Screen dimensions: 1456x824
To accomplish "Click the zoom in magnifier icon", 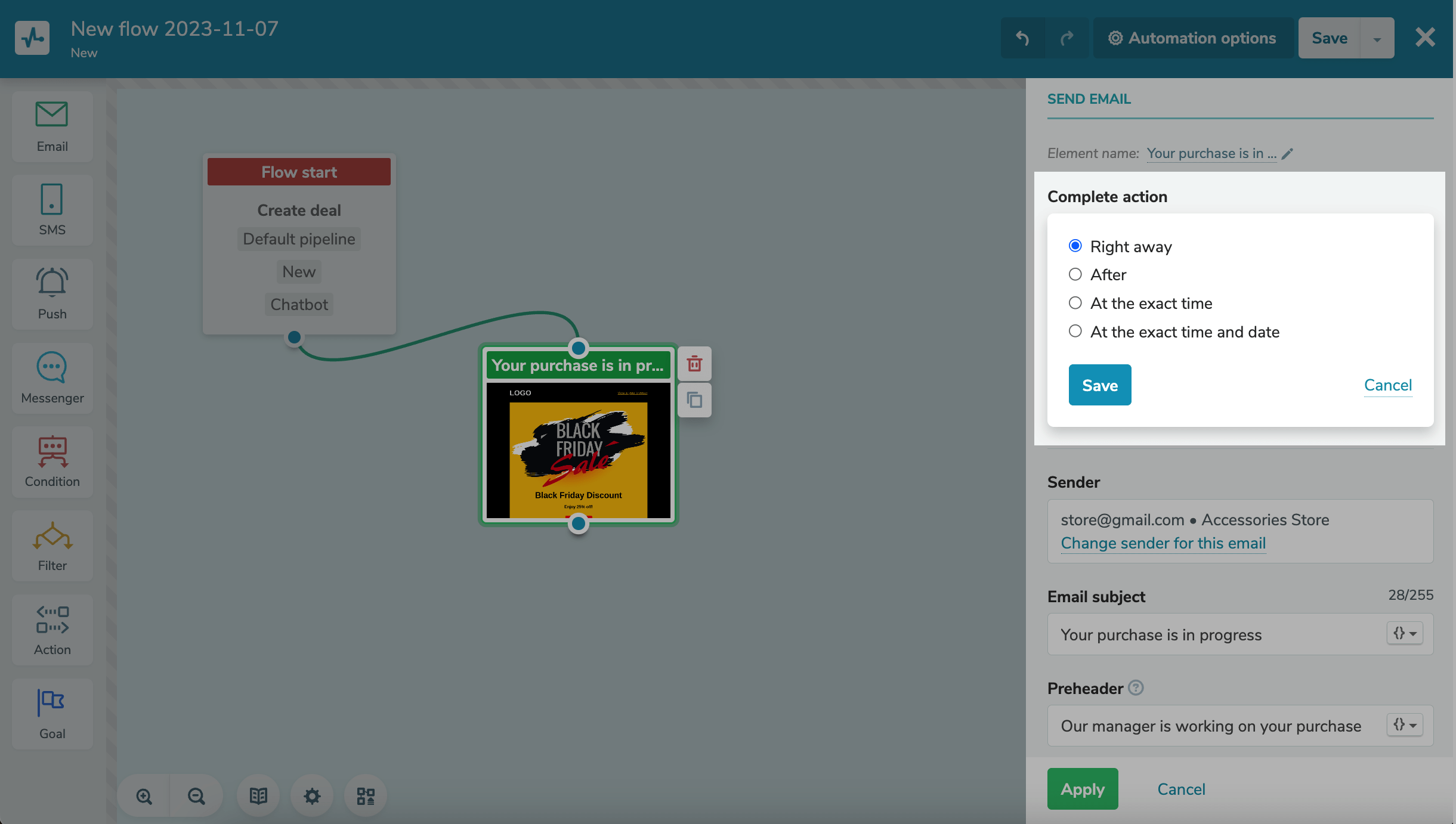I will pos(144,796).
